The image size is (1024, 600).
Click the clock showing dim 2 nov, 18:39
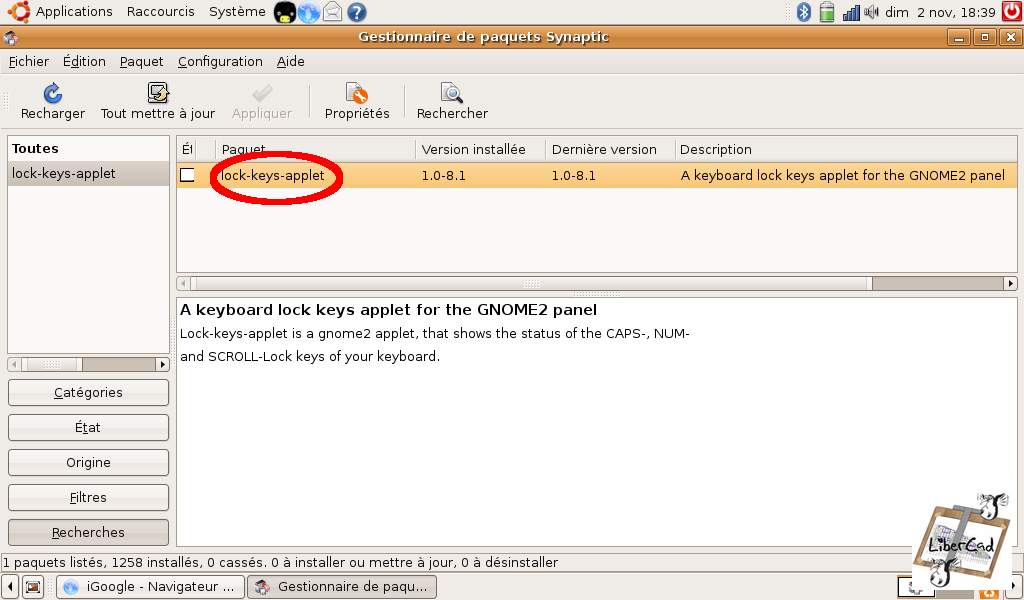click(940, 12)
